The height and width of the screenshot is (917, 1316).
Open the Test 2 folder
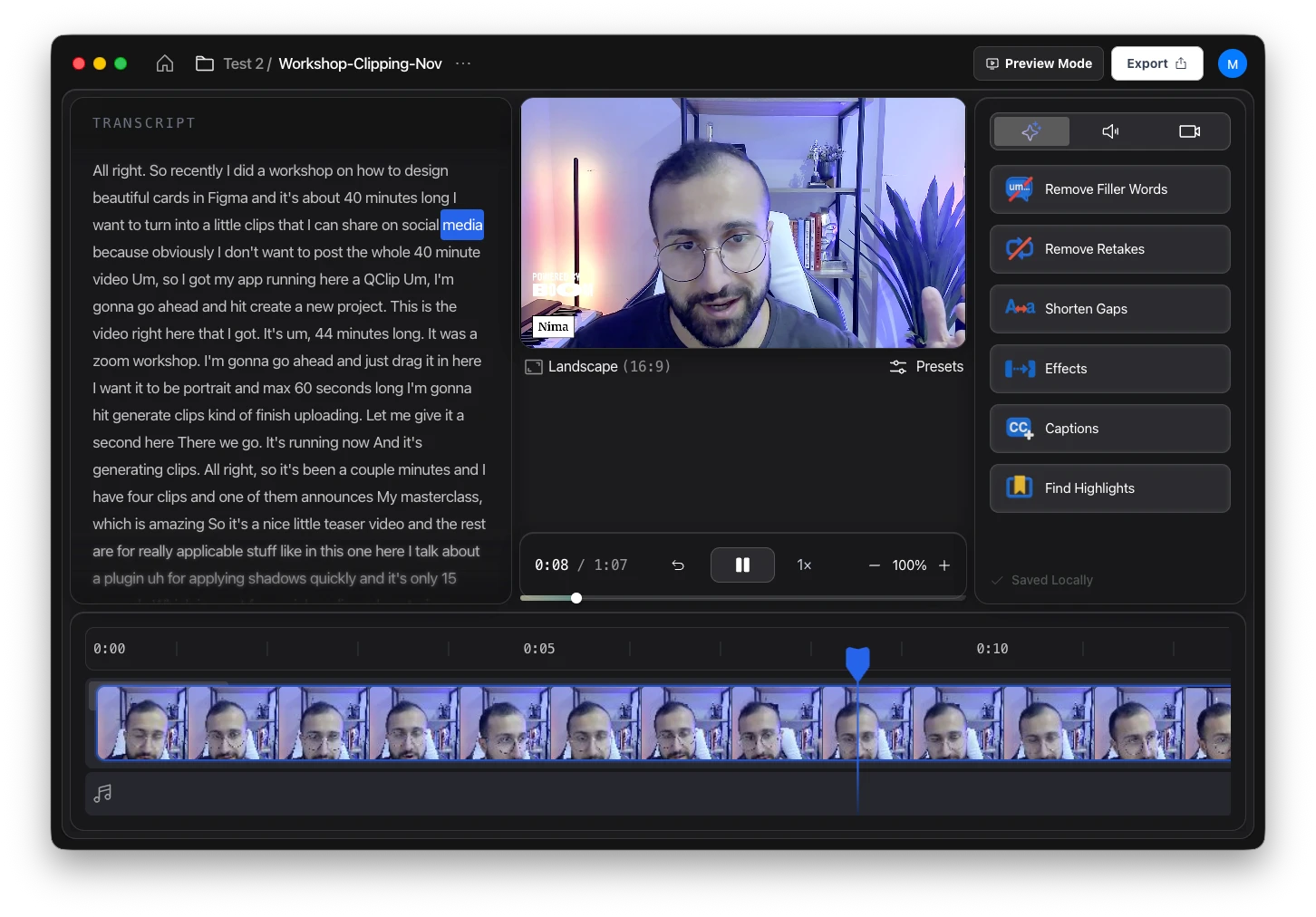click(242, 63)
